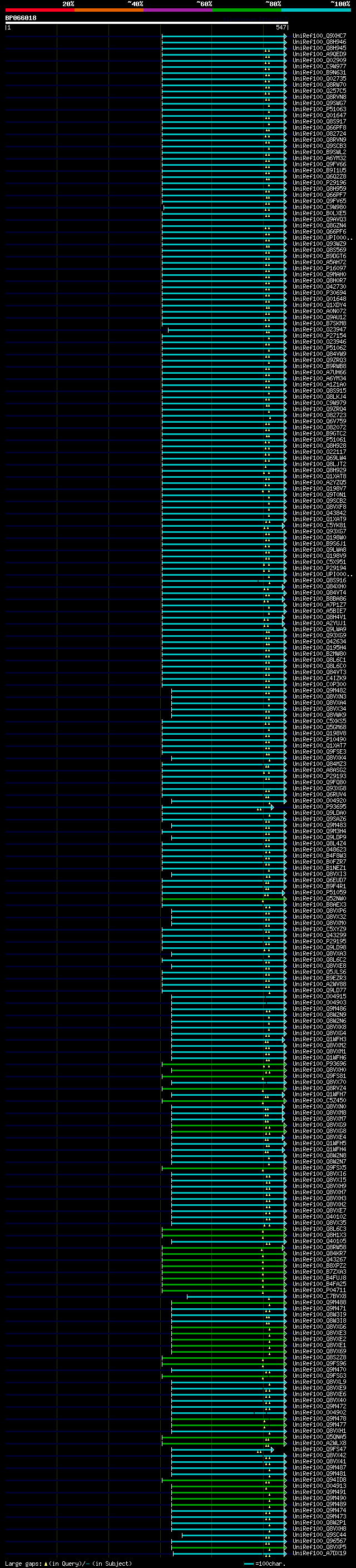Select the UniRef100_Q9FV66 label
Image resolution: width=356 pixels, height=1568 pixels.
tap(319, 164)
